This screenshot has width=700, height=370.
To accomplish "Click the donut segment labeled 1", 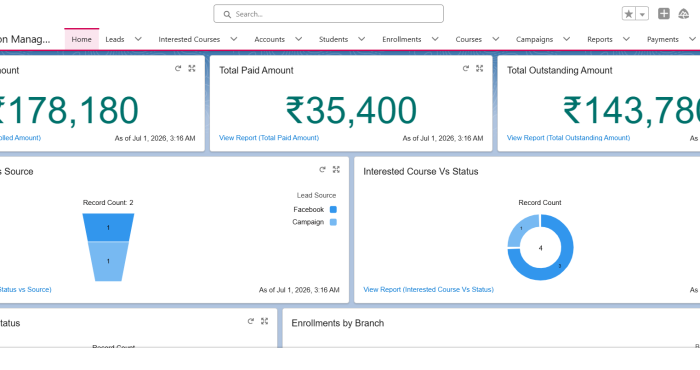I will point(521,229).
